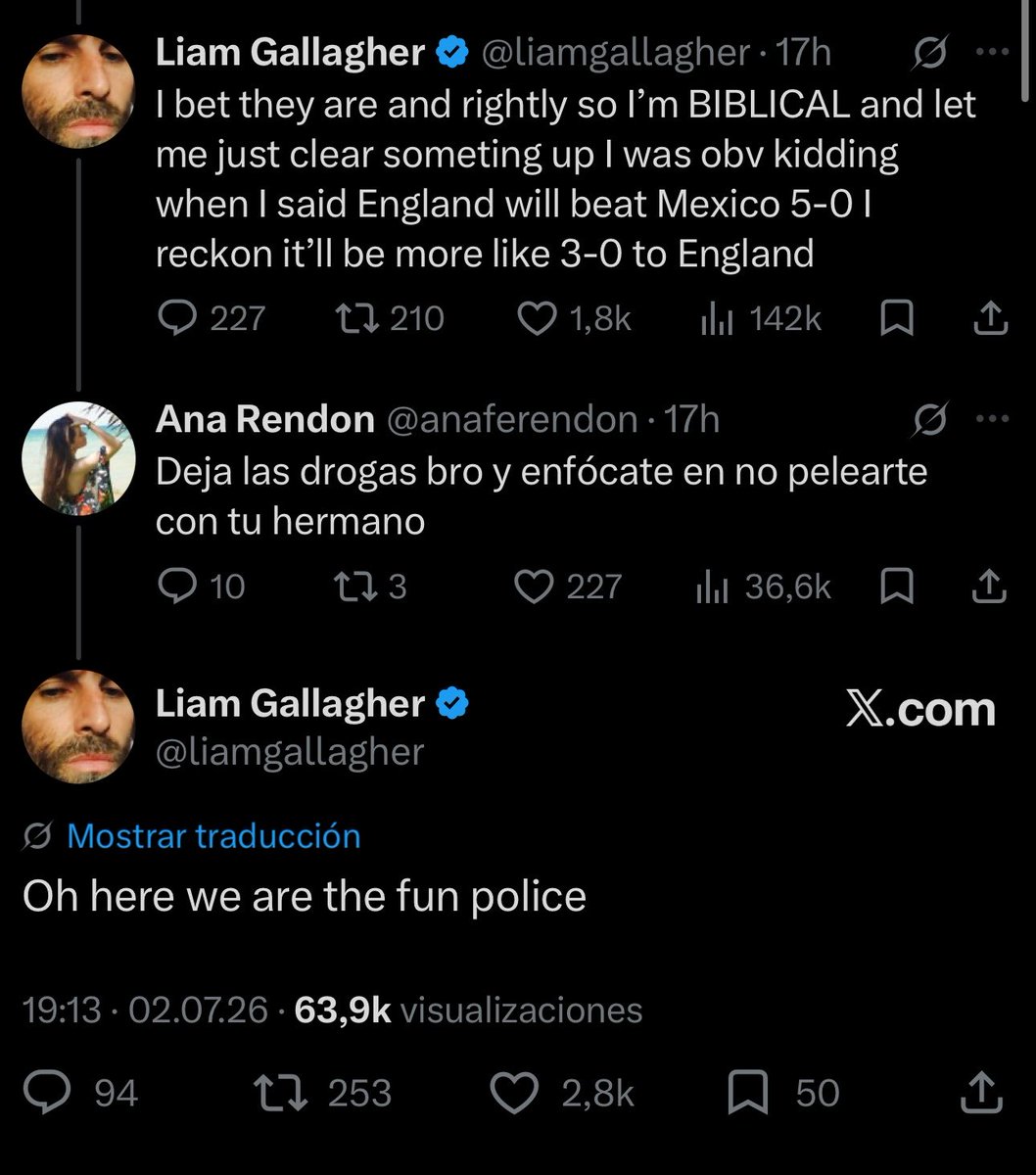Screen dimensions: 1036x1175
Task: Open more options on Ana Rendon's tweet
Action: (994, 419)
